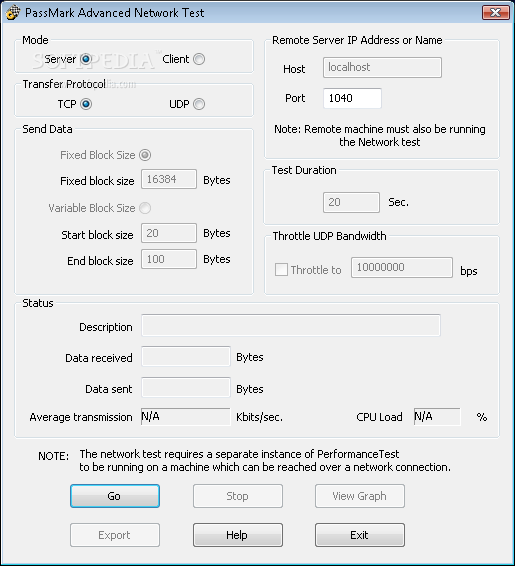The image size is (515, 566).
Task: Click the End block size field
Action: point(169,259)
